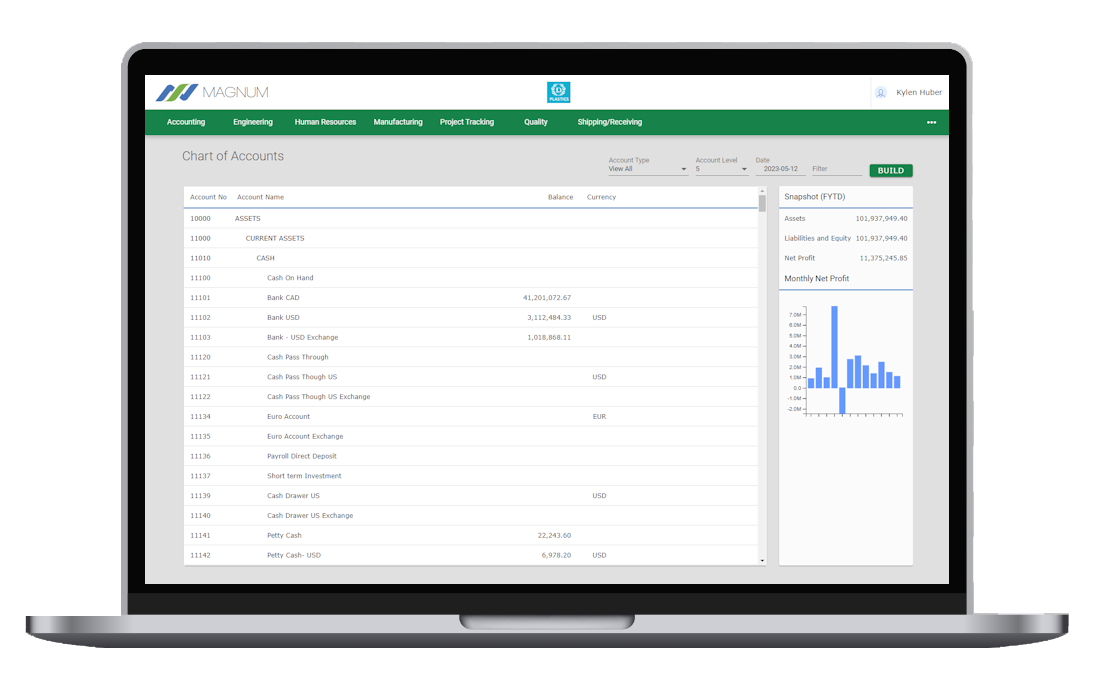Select the Payroll Direct Deposit account
The height and width of the screenshot is (682, 1103).
point(471,456)
